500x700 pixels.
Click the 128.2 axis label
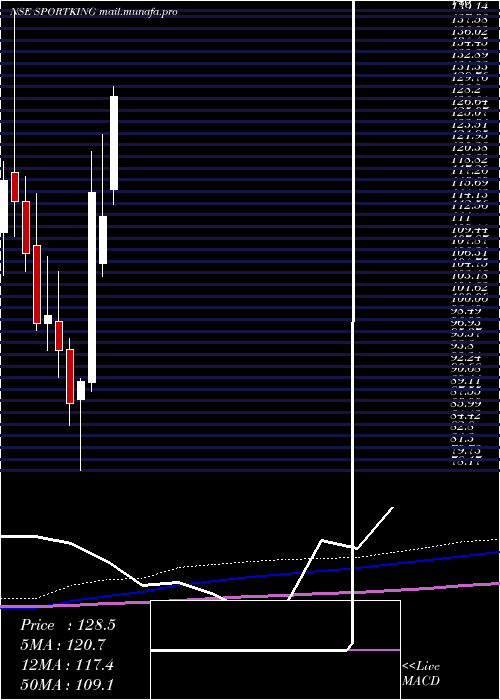[x=465, y=90]
